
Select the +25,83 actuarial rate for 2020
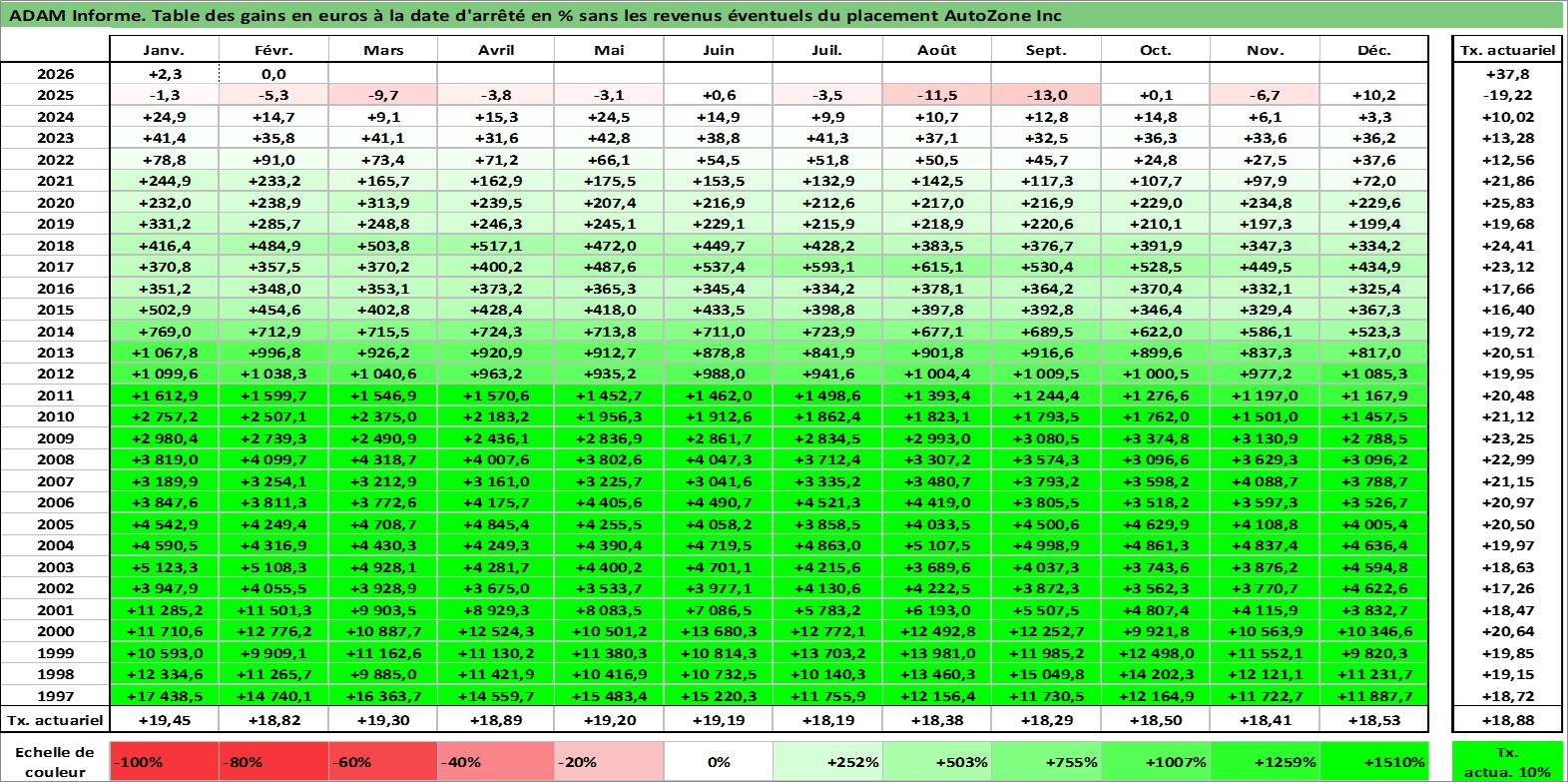pyautogui.click(x=1507, y=203)
